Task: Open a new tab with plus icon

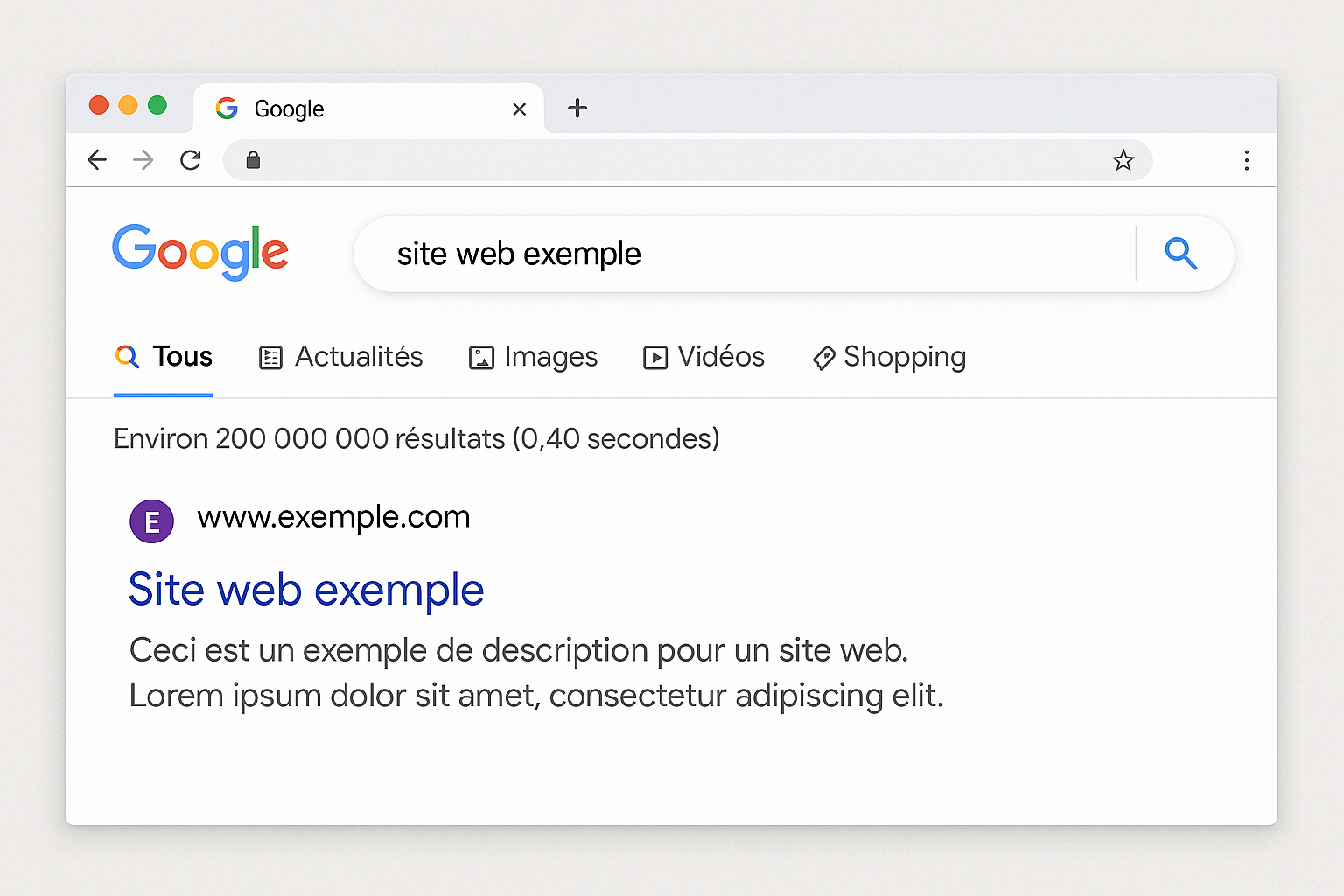Action: pyautogui.click(x=577, y=108)
